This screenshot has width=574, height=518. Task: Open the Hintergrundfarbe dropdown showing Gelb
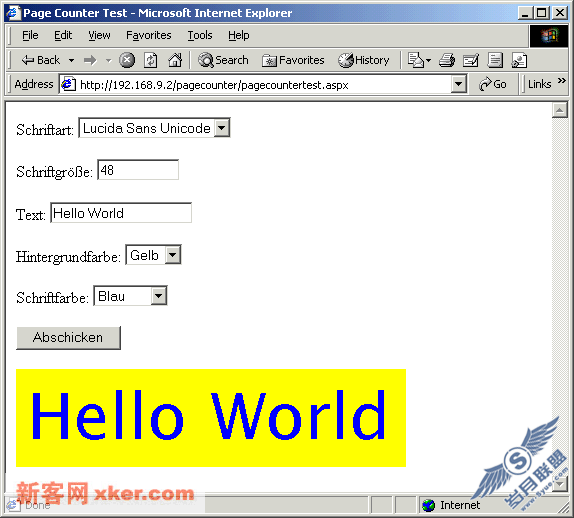pos(153,255)
